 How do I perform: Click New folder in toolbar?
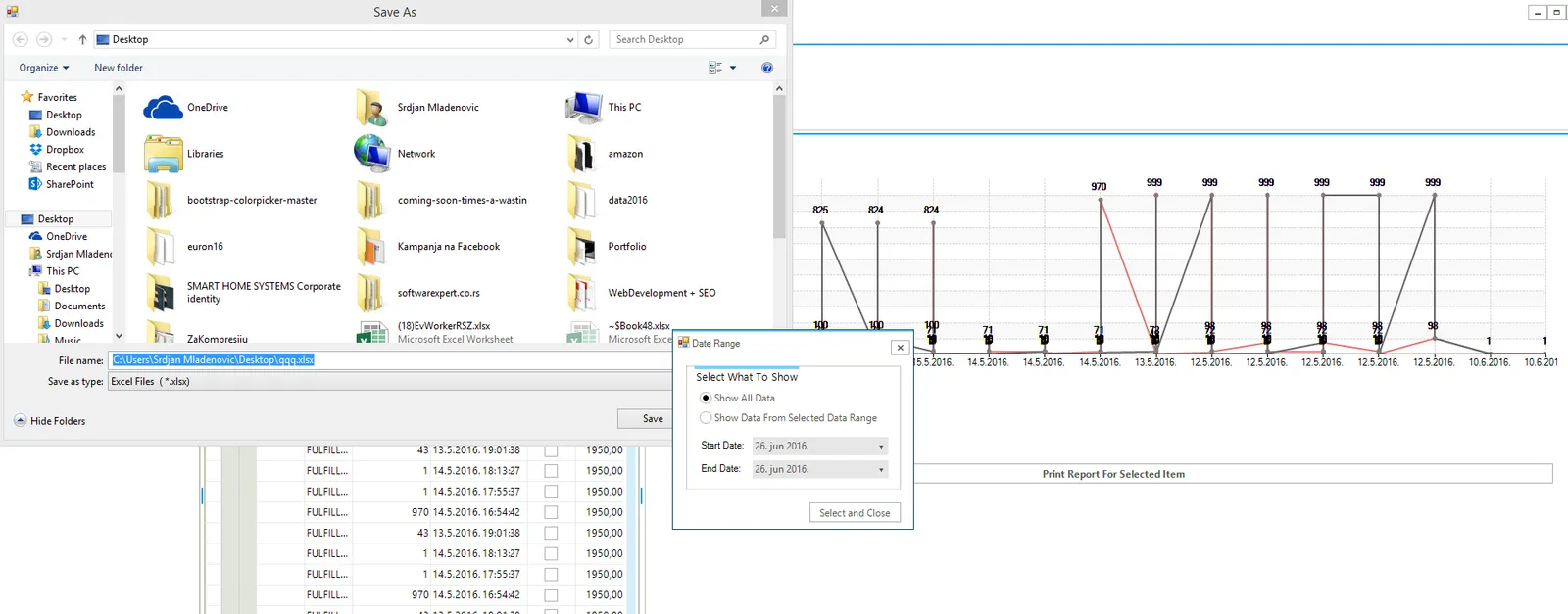119,68
